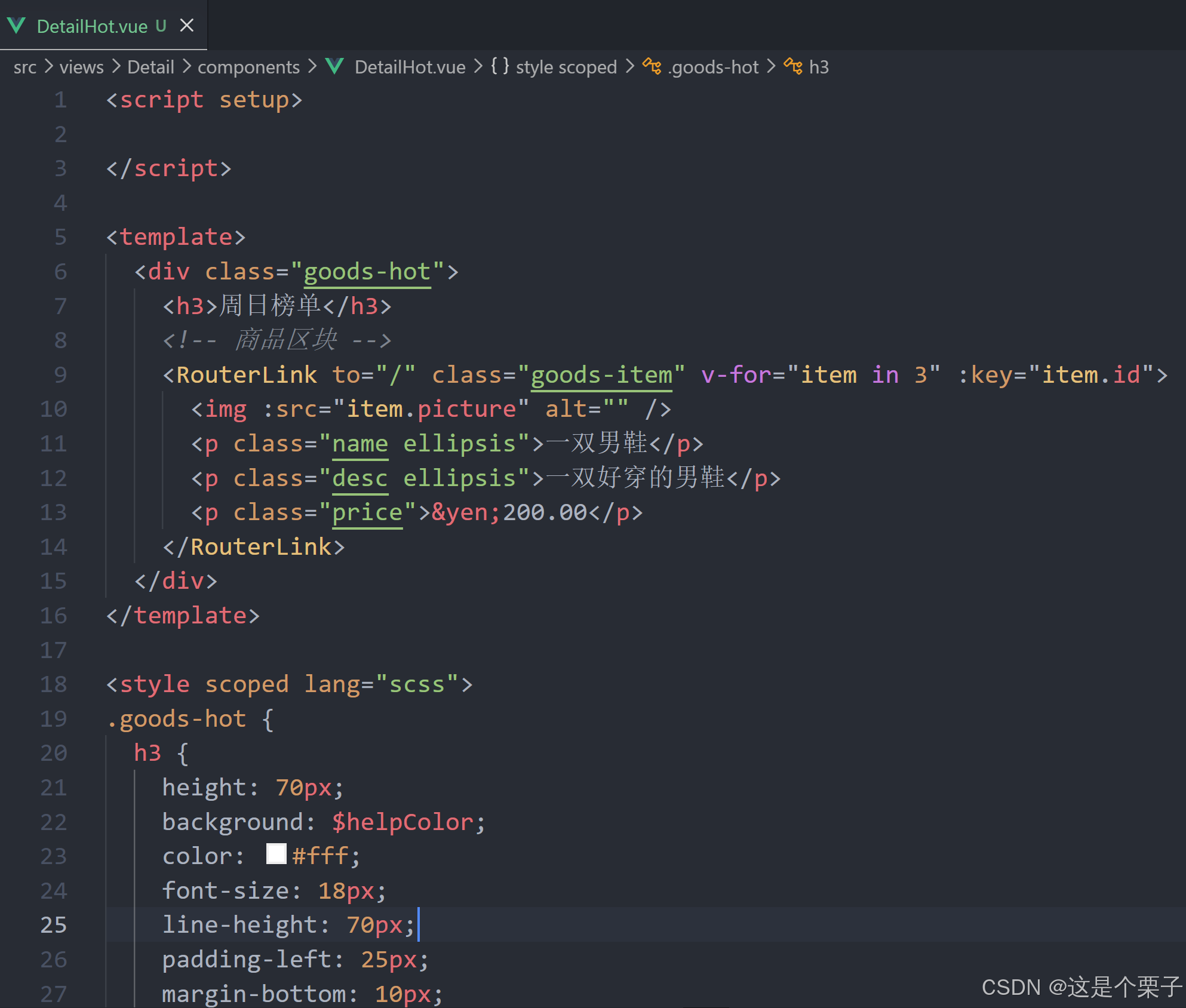The image size is (1186, 1008).
Task: Open the views breadcrumb segment
Action: pyautogui.click(x=81, y=67)
